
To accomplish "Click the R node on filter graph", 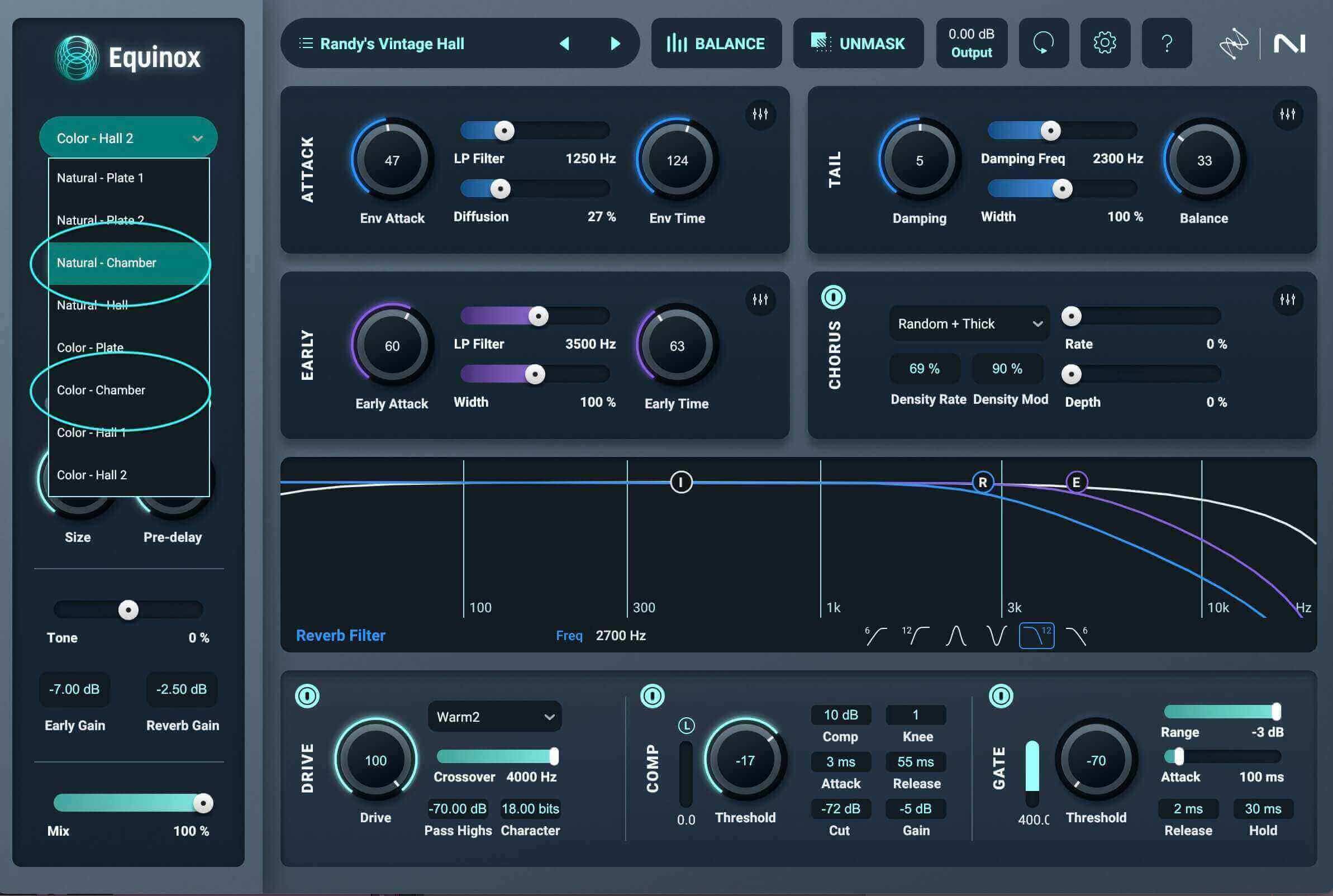I will point(982,482).
